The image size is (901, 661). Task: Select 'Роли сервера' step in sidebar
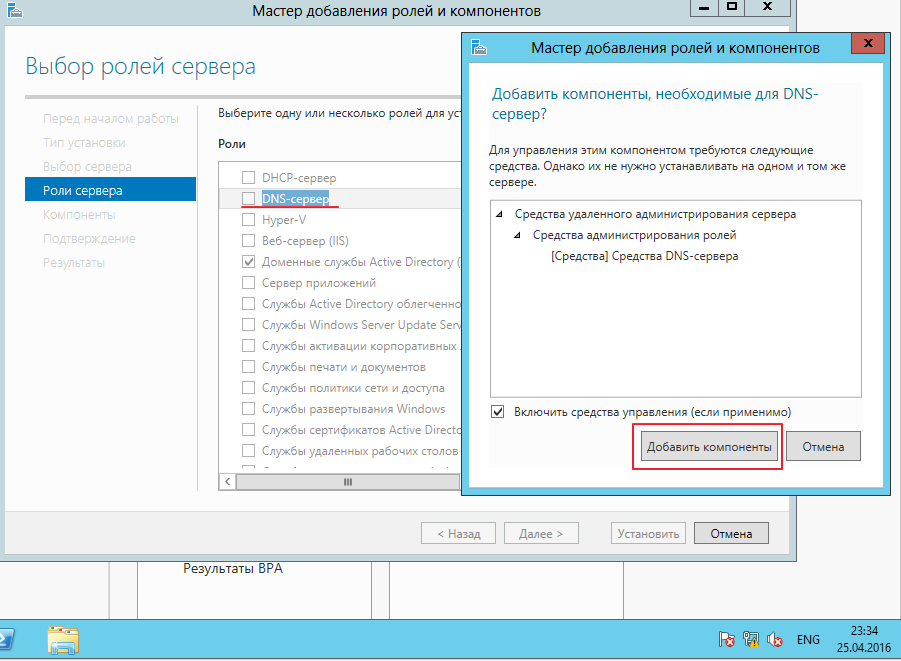click(x=110, y=190)
